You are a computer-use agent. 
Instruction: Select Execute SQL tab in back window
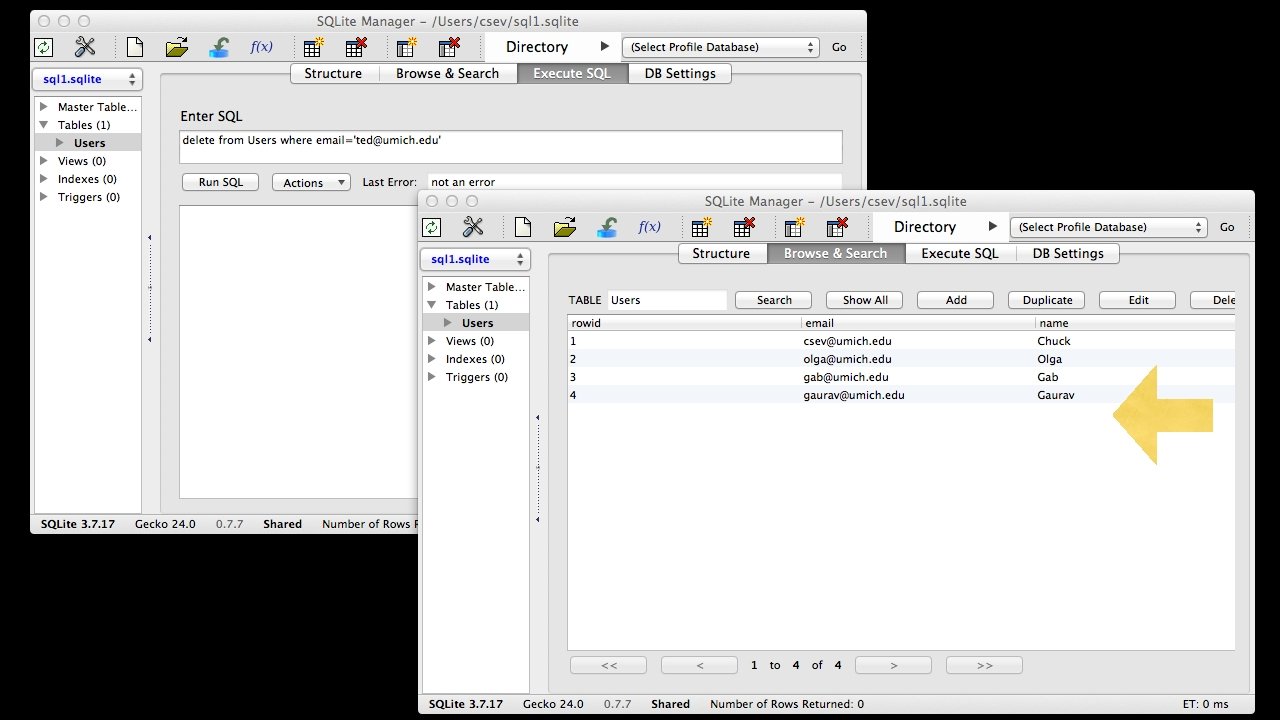coord(572,73)
